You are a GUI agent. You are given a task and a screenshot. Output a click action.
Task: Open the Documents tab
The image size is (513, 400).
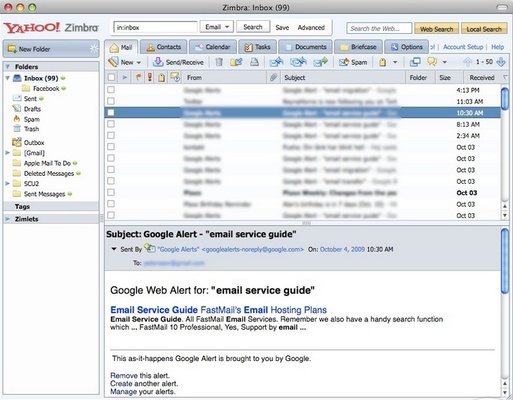pyautogui.click(x=305, y=47)
